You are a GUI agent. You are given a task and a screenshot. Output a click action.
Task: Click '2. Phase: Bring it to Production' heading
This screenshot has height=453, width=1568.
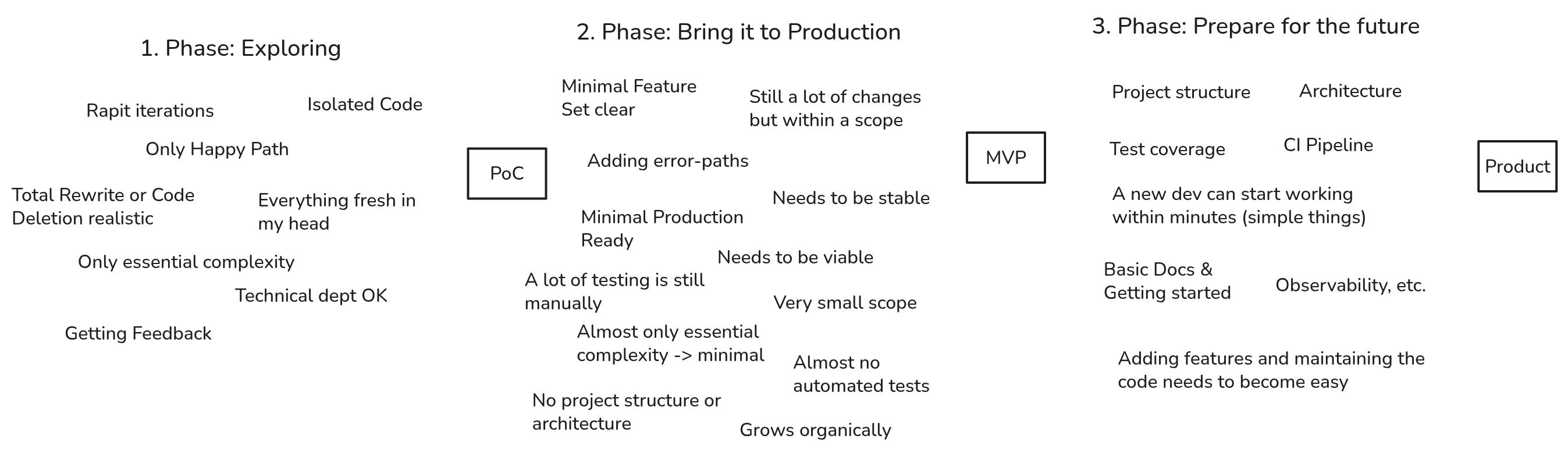coord(738,32)
